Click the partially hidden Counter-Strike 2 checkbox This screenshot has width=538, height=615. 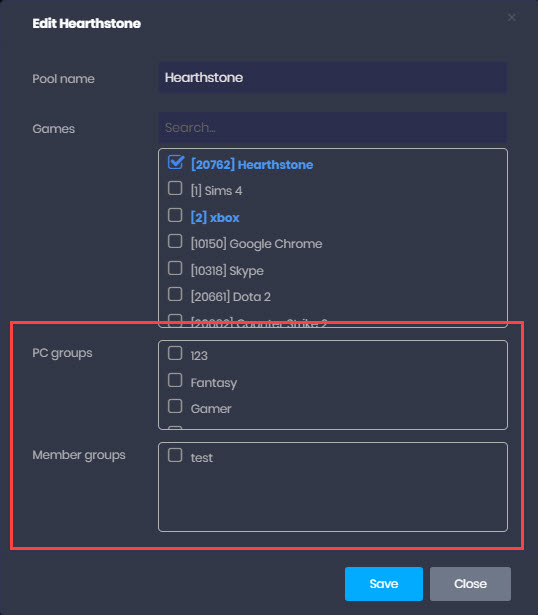point(175,320)
